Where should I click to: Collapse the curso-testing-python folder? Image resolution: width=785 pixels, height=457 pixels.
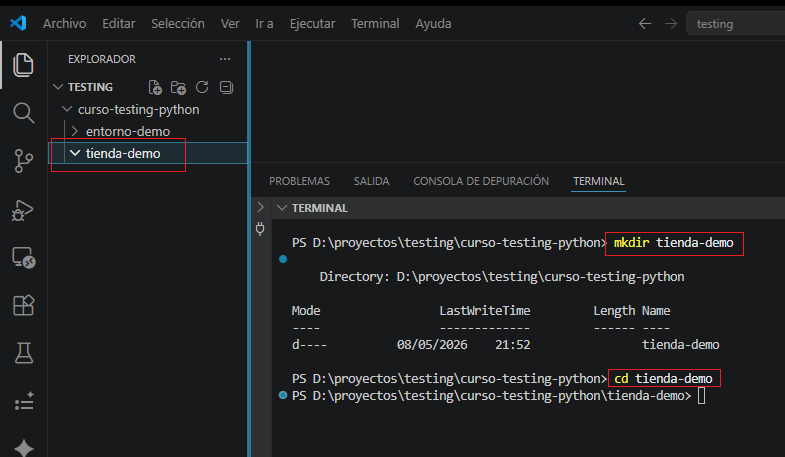point(67,109)
